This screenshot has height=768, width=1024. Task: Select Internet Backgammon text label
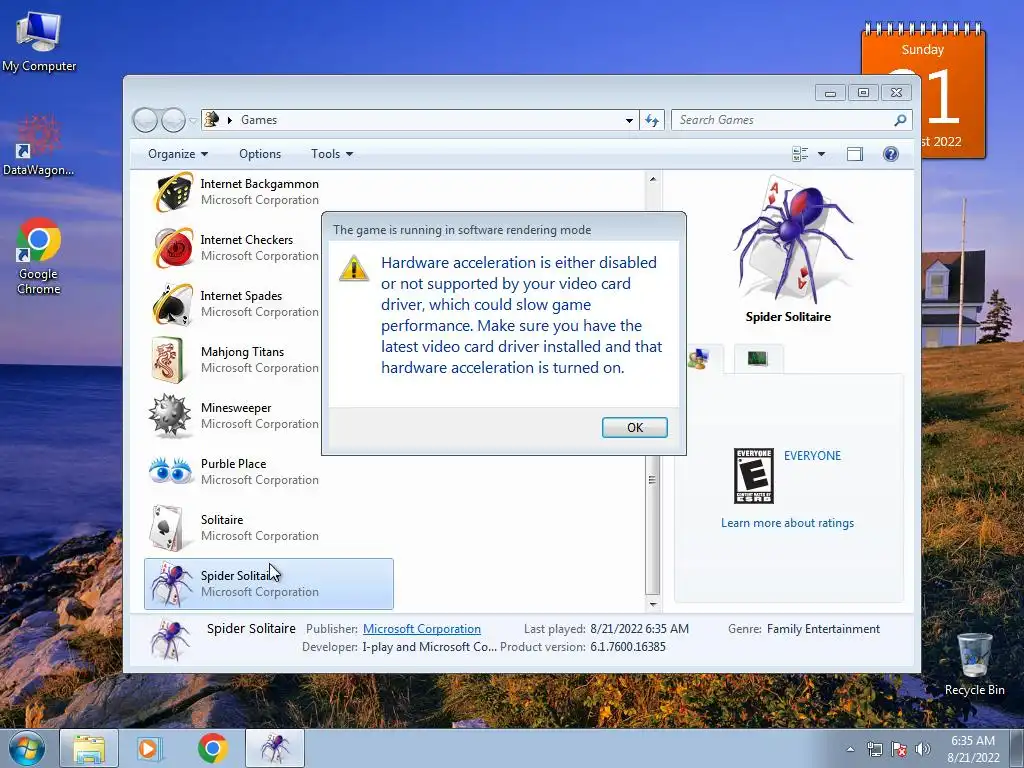pyautogui.click(x=259, y=184)
